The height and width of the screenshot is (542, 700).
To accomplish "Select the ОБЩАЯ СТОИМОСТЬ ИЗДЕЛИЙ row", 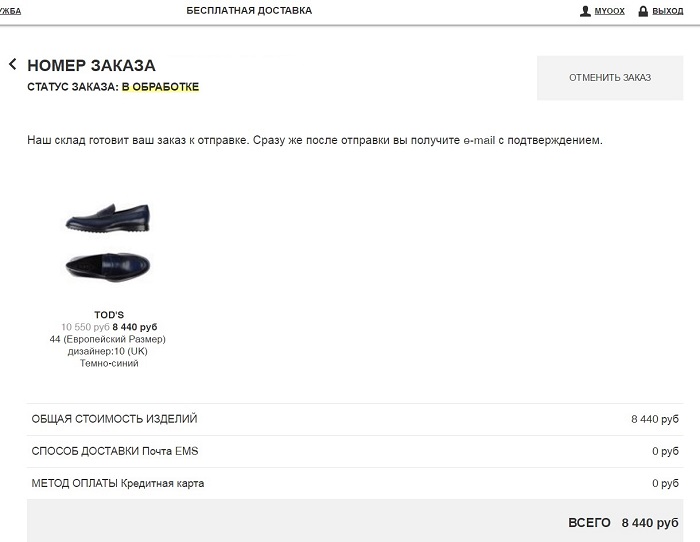I will [x=355, y=419].
